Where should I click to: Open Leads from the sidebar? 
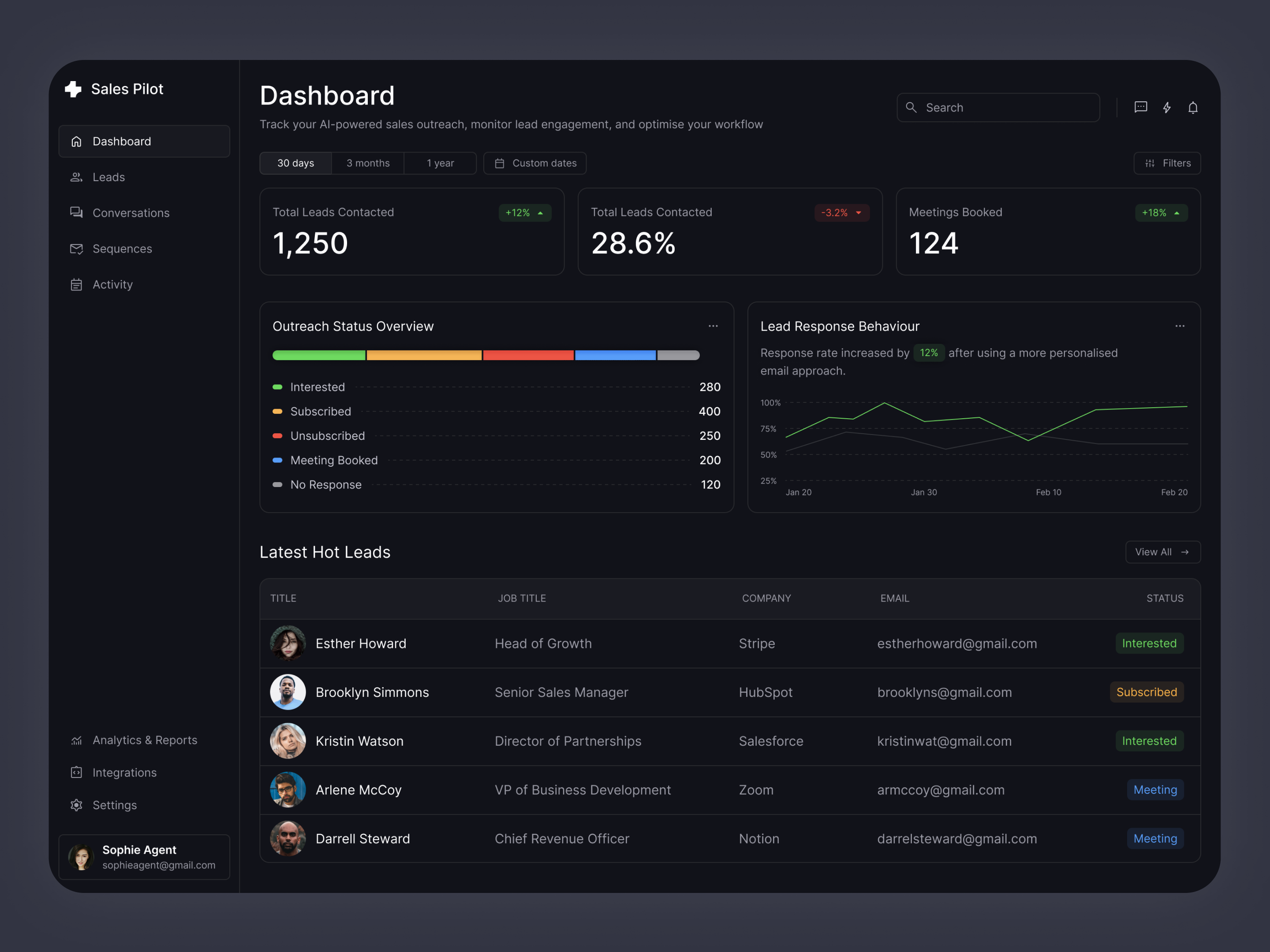tap(108, 177)
